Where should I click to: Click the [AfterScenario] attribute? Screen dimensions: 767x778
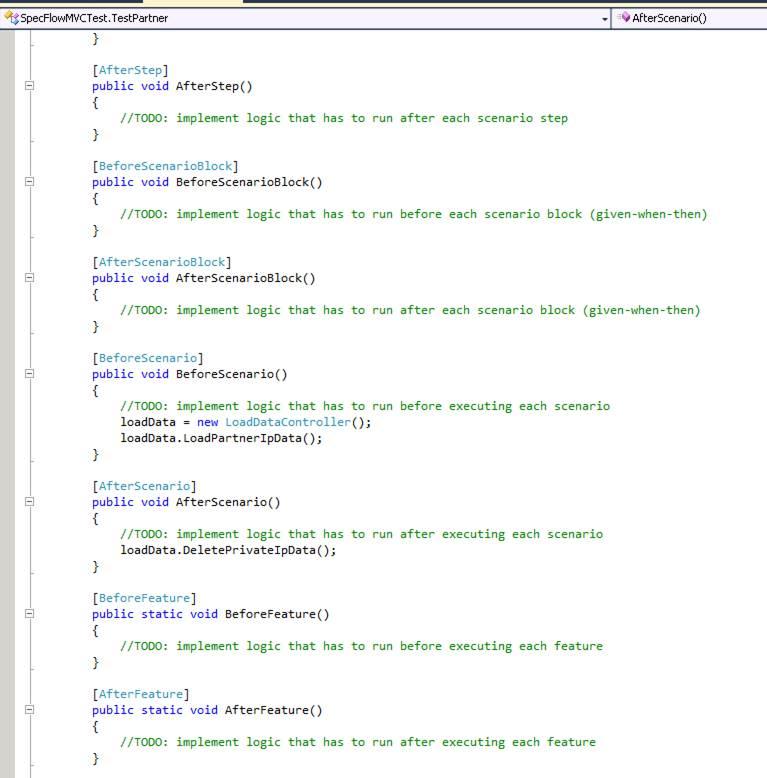tap(144, 486)
